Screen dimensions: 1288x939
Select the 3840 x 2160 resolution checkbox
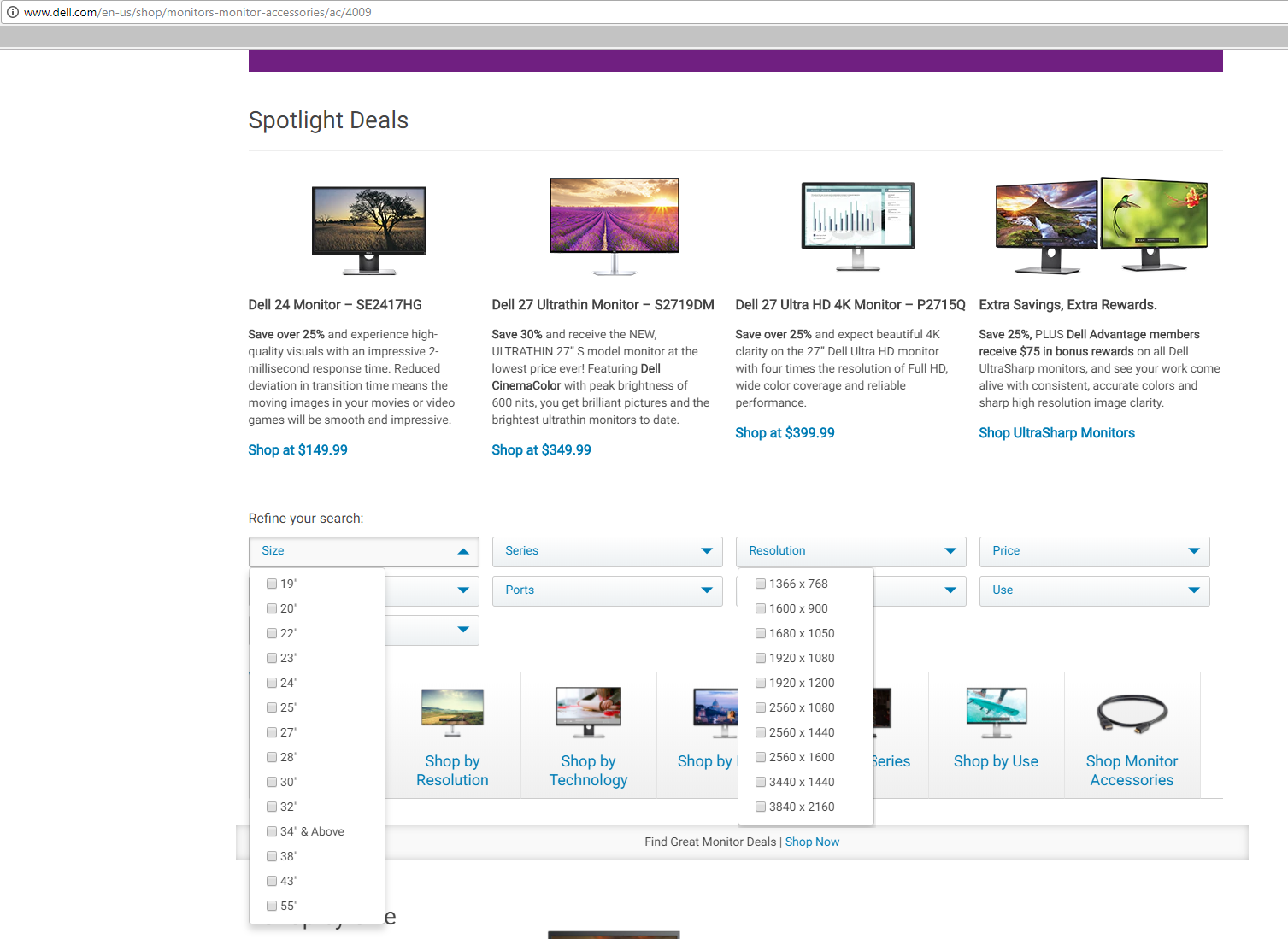(x=761, y=807)
